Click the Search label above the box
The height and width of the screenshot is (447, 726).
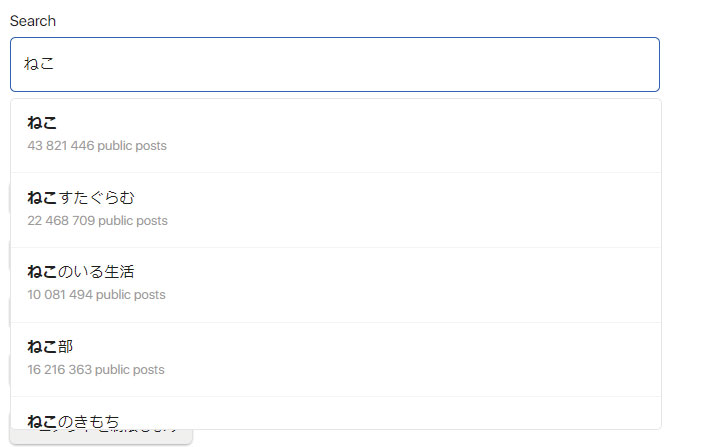click(33, 21)
